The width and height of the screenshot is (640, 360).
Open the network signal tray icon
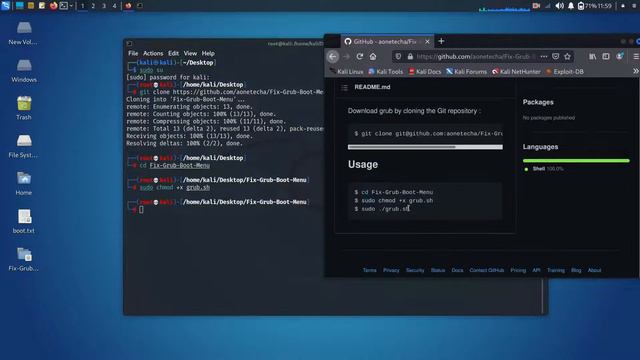pos(548,6)
